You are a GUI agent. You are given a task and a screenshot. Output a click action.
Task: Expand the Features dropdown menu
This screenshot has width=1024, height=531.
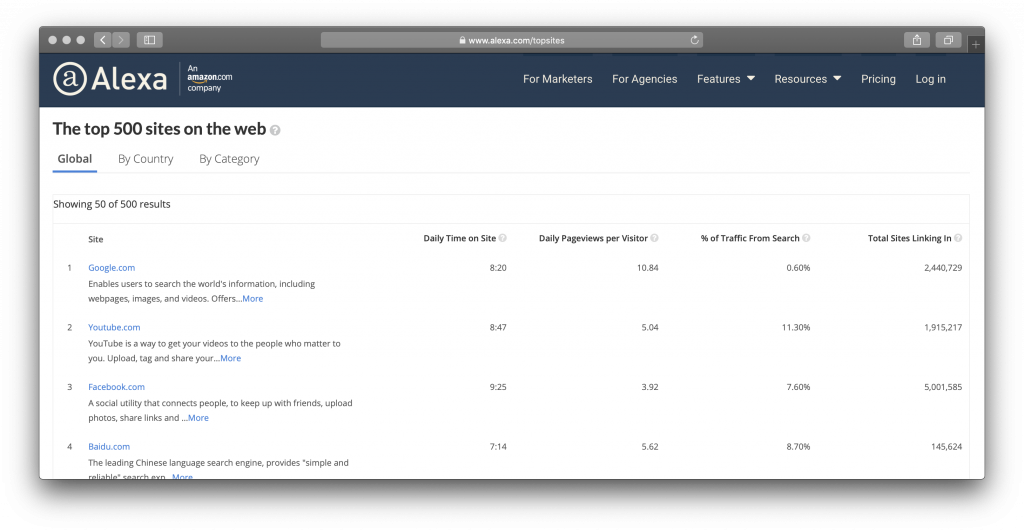726,79
